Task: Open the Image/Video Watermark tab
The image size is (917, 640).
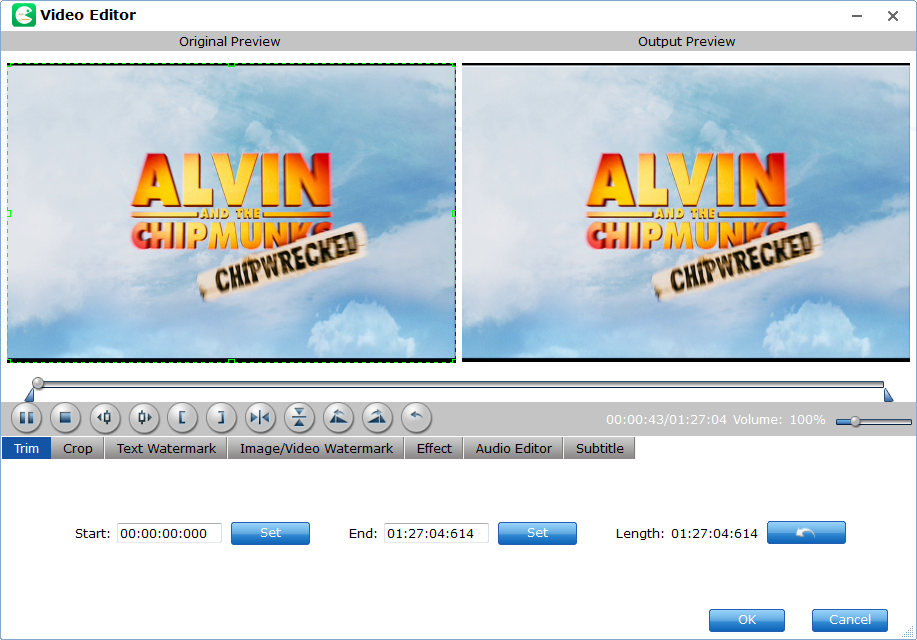Action: point(316,448)
